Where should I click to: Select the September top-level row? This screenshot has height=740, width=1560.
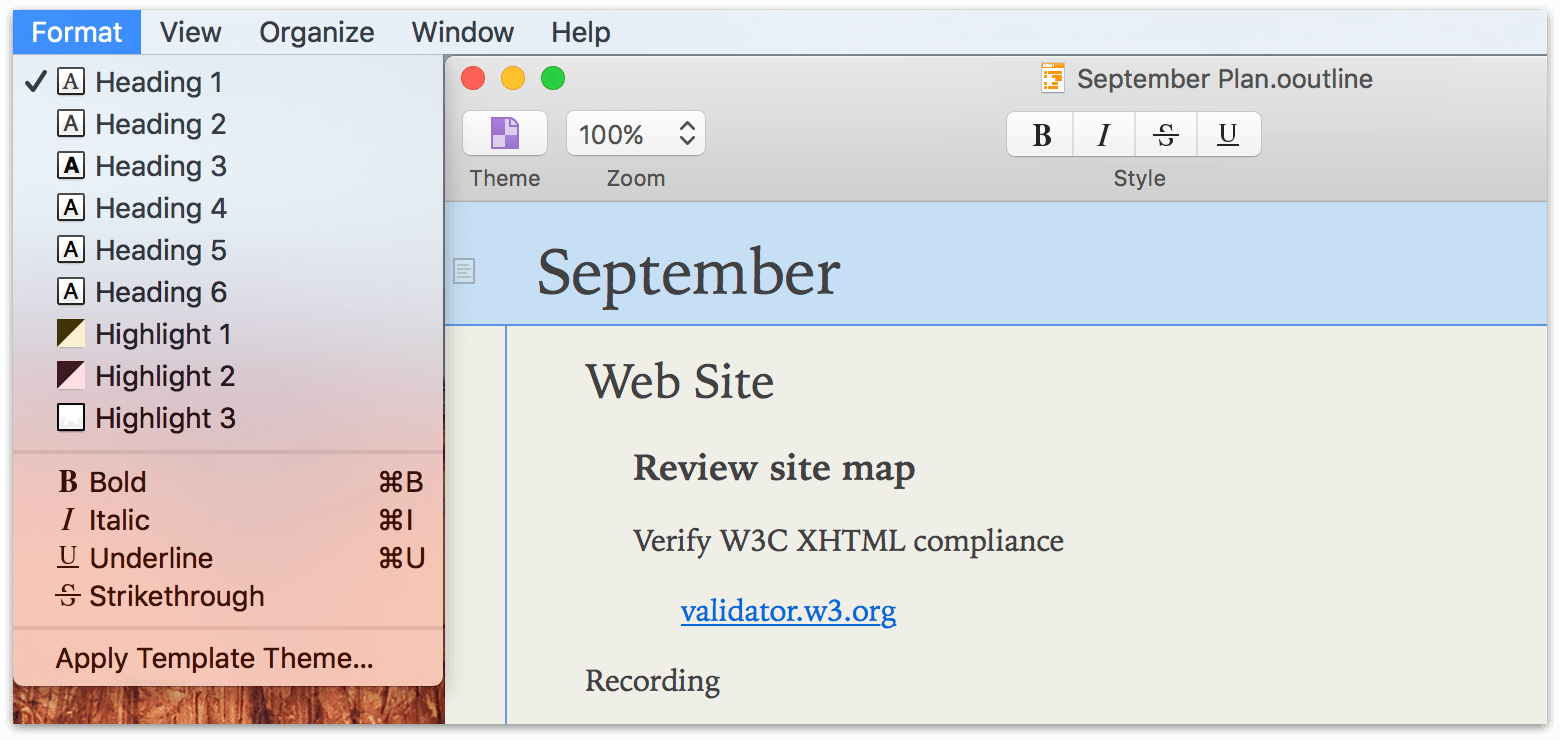click(996, 264)
